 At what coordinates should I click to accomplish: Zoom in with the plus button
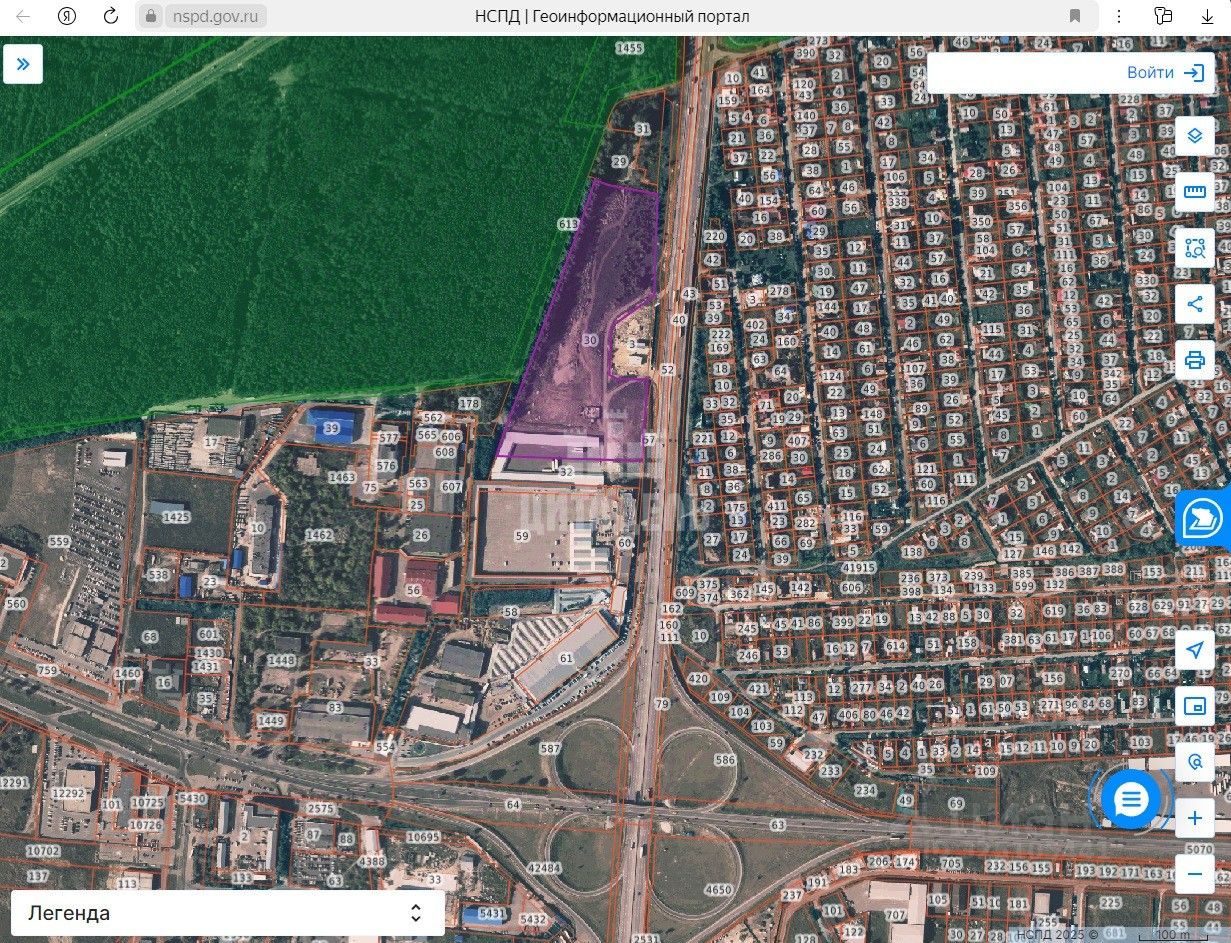pos(1194,819)
